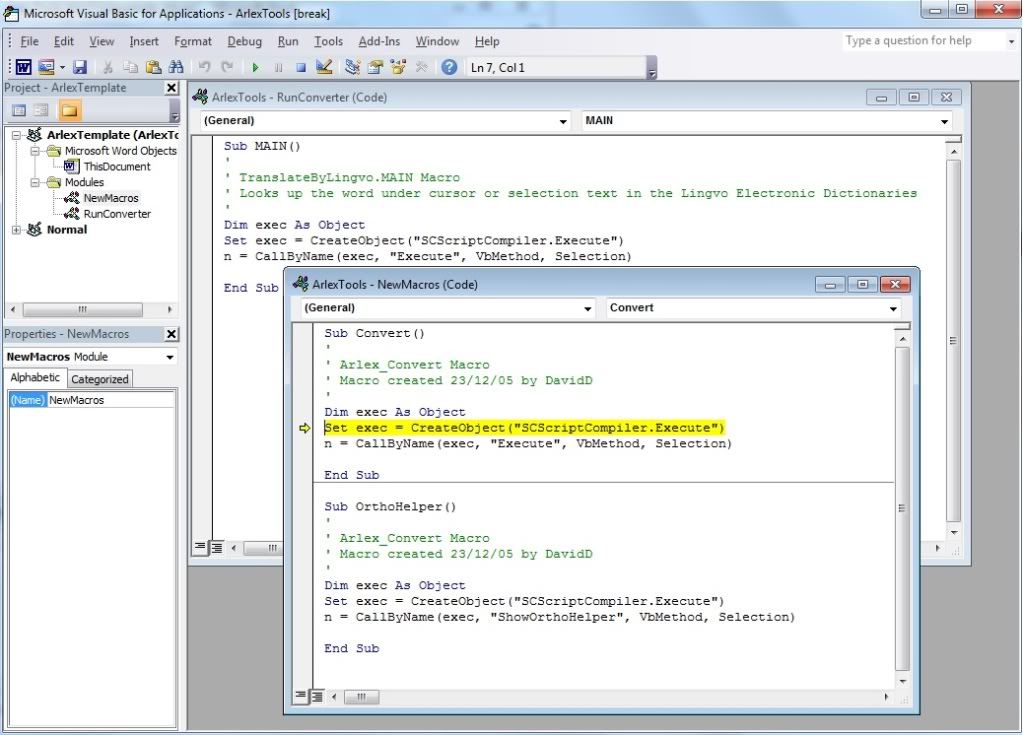Open the Format menu
The height and width of the screenshot is (735, 1023).
coord(192,41)
